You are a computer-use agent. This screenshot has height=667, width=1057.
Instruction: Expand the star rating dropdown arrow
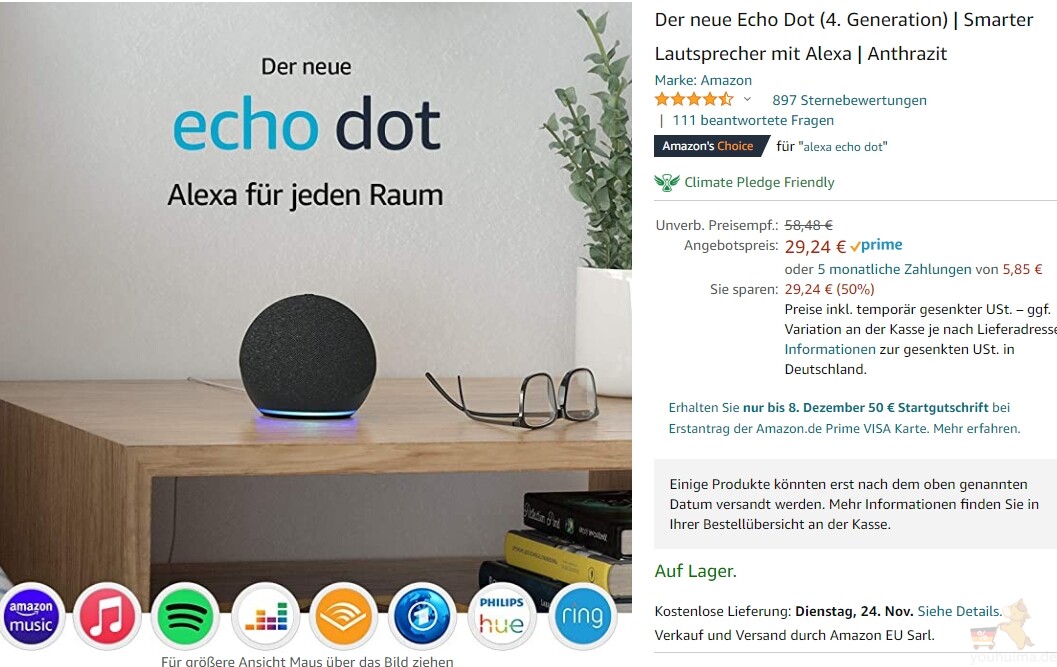click(x=747, y=99)
